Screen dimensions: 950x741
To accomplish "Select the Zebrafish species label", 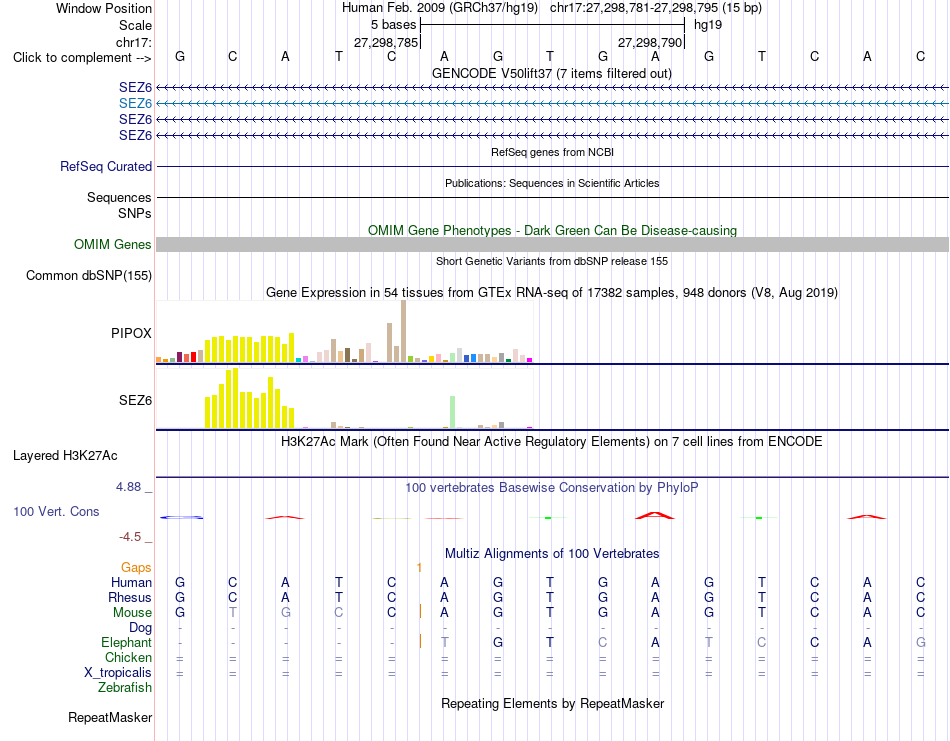I will pyautogui.click(x=125, y=688).
